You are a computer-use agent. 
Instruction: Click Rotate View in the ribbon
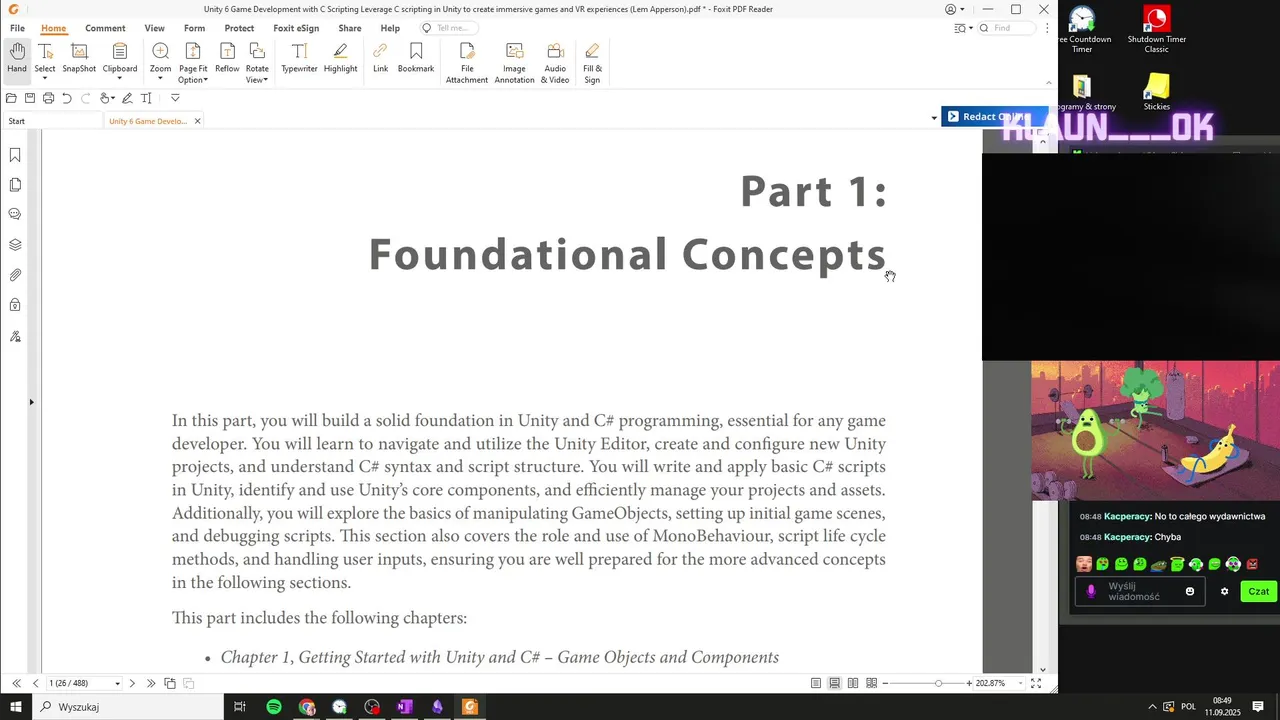(x=257, y=62)
